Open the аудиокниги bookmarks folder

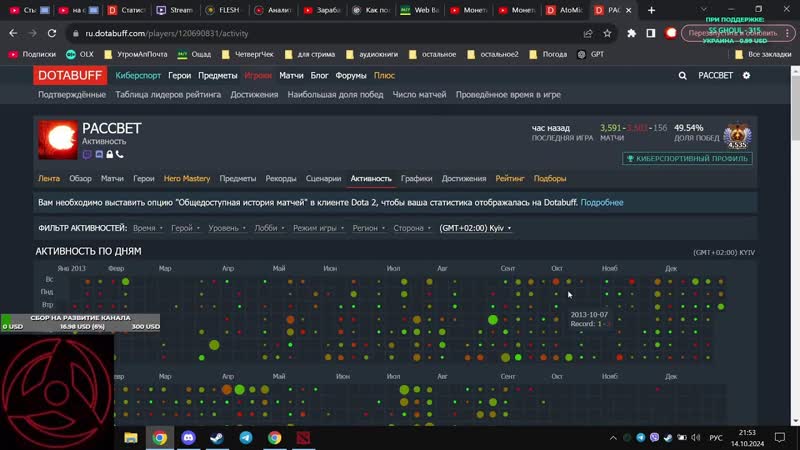coord(372,54)
